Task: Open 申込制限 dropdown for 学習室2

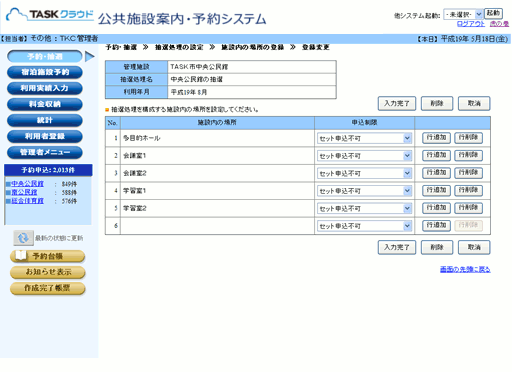Action: coord(364,209)
